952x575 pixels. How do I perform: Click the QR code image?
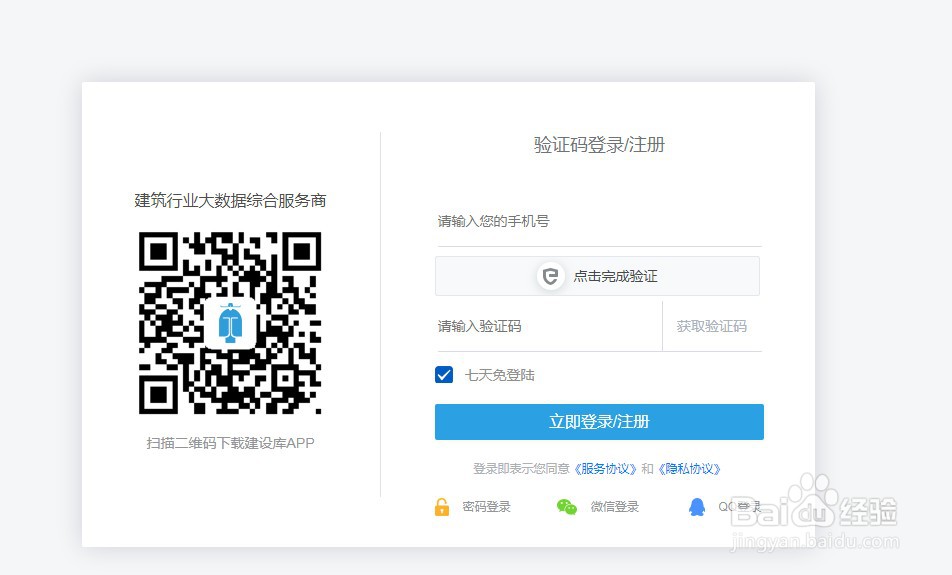coord(230,323)
